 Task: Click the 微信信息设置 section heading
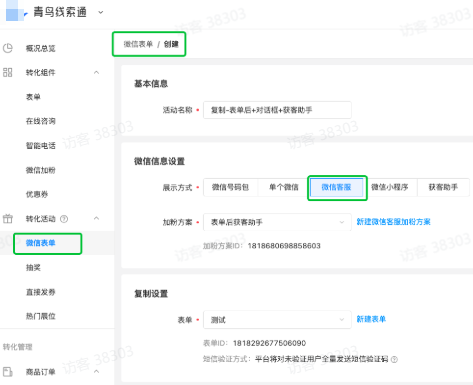point(159,161)
